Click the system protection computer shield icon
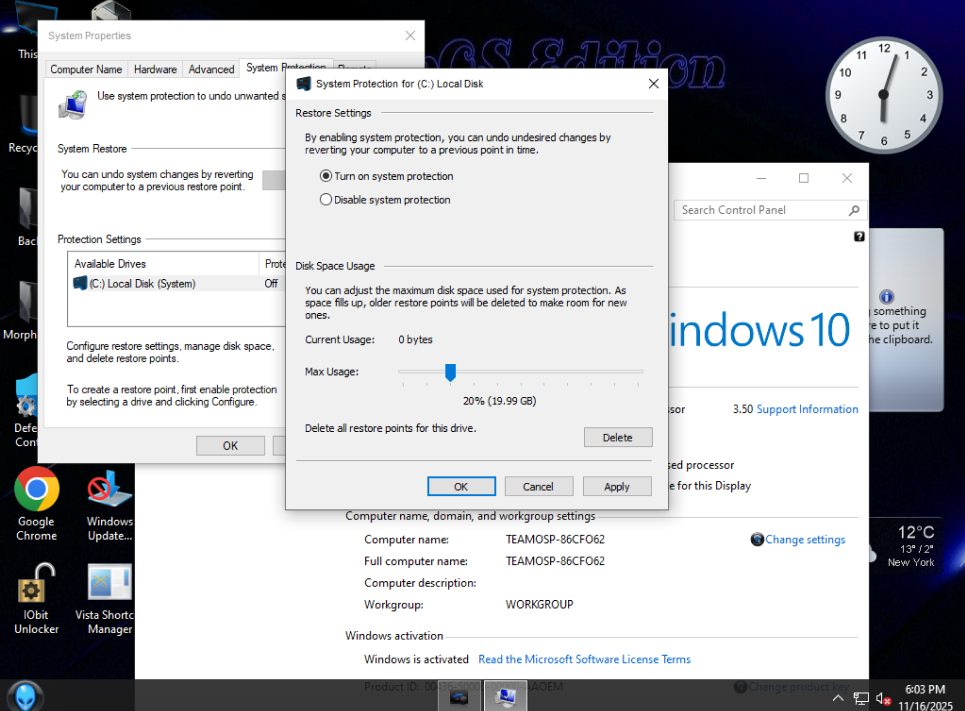965x711 pixels. pyautogui.click(x=74, y=105)
